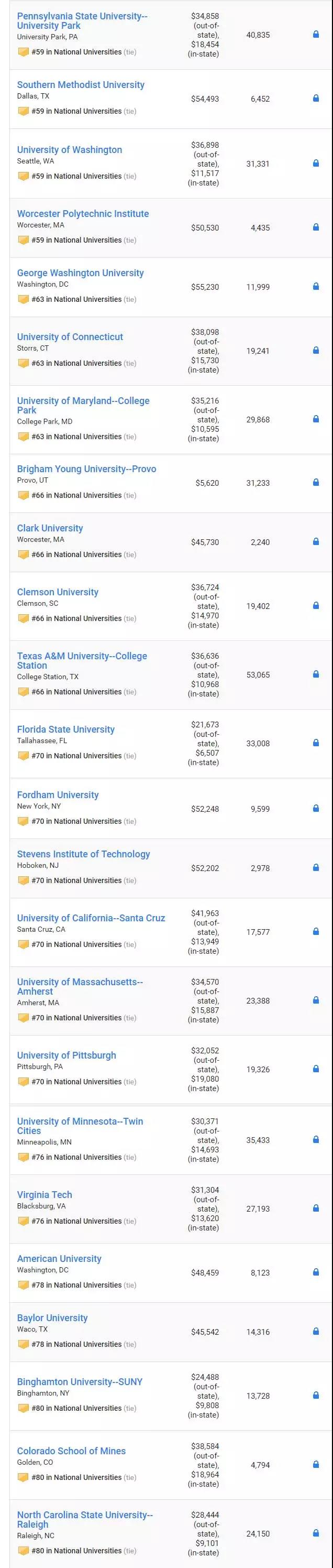Open the Clemson University link
333x1568 pixels.
point(58,592)
